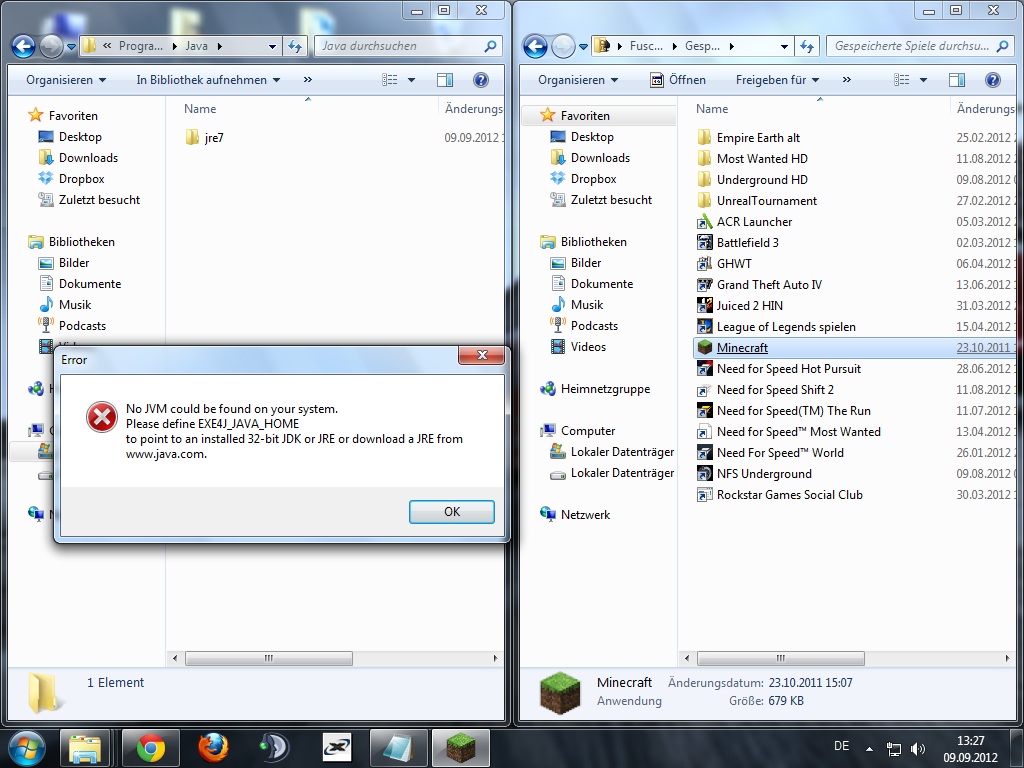Select Dropbox in left window favorites
This screenshot has height=768, width=1024.
click(81, 179)
